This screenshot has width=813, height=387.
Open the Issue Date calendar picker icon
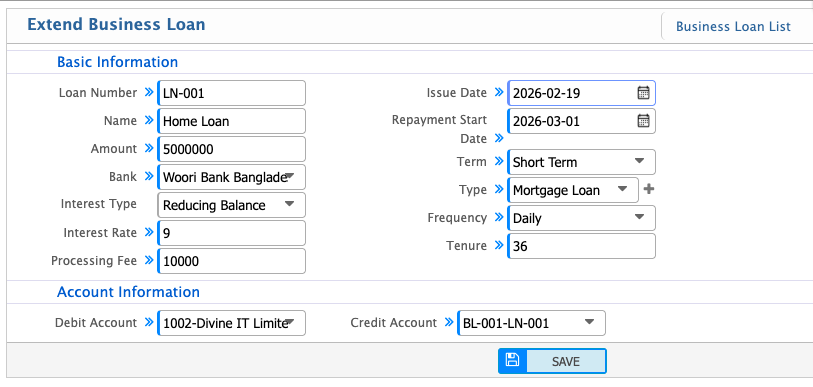pyautogui.click(x=643, y=93)
